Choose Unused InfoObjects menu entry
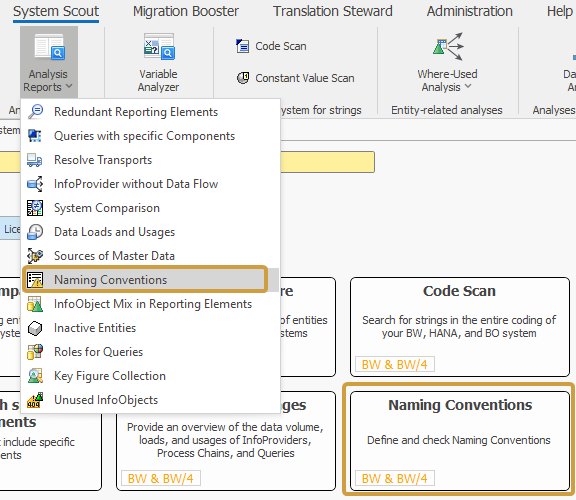The image size is (576, 500). coord(150,400)
